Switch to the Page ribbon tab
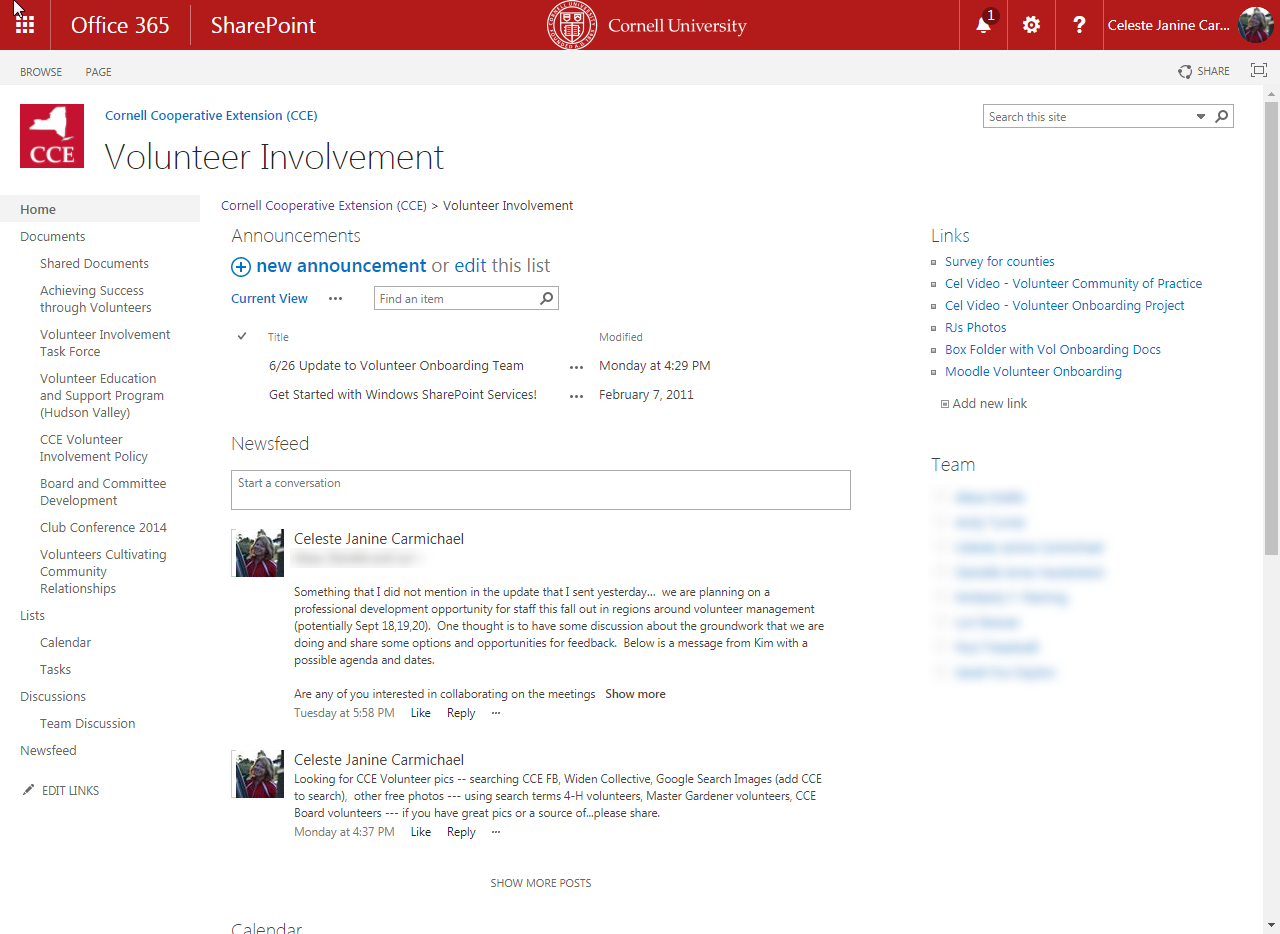 coord(98,72)
